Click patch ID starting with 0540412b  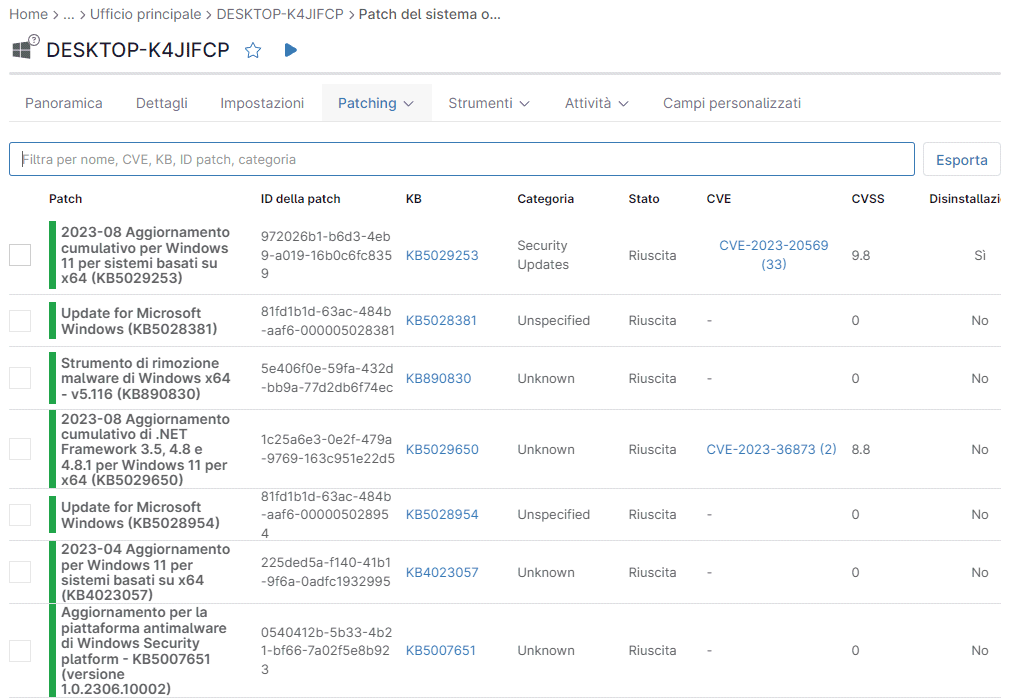pos(327,651)
